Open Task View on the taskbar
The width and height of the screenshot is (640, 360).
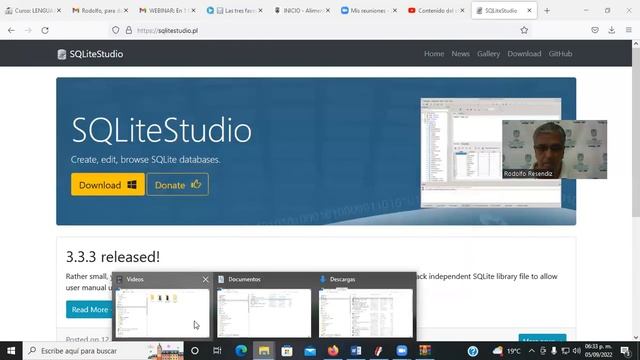click(217, 351)
